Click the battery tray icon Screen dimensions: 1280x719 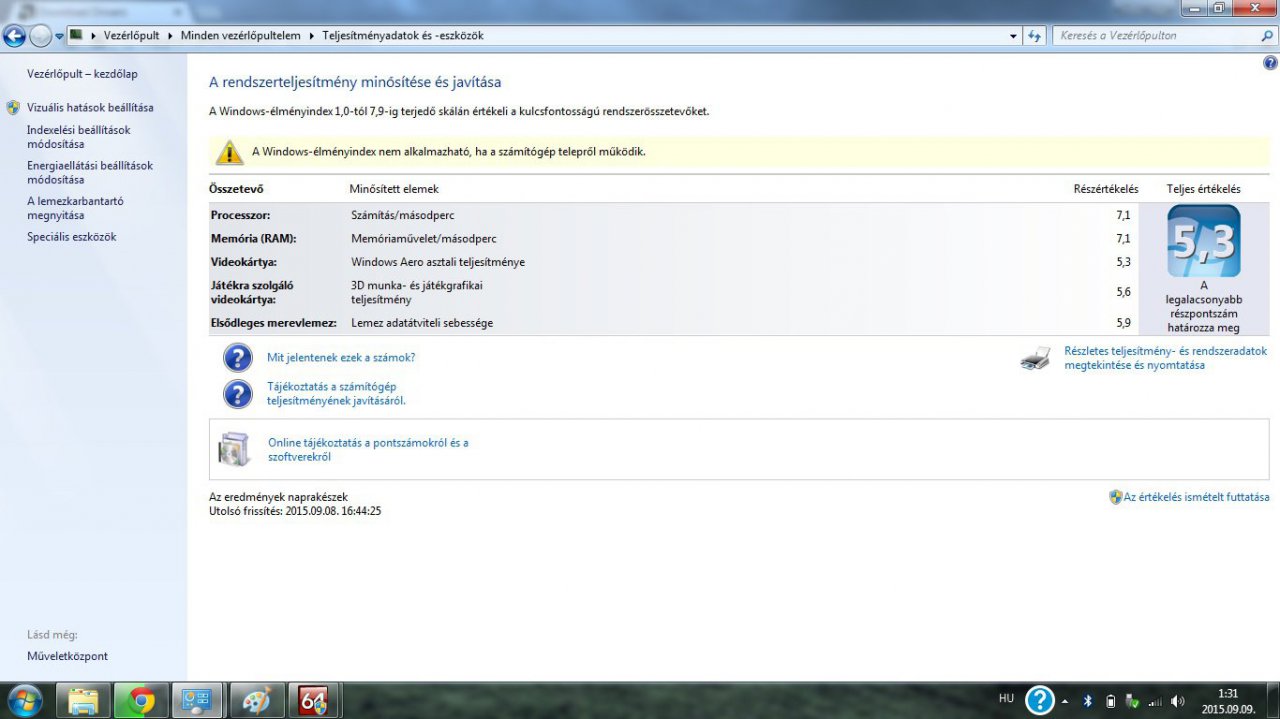[1110, 701]
